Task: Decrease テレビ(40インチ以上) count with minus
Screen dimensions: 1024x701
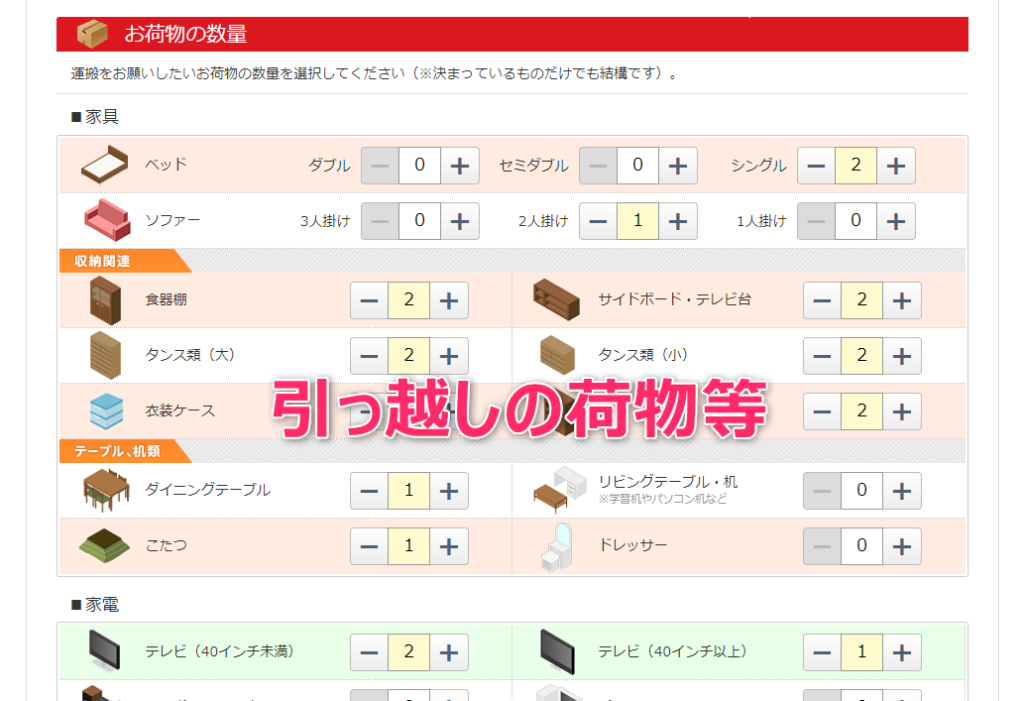Action: (822, 652)
